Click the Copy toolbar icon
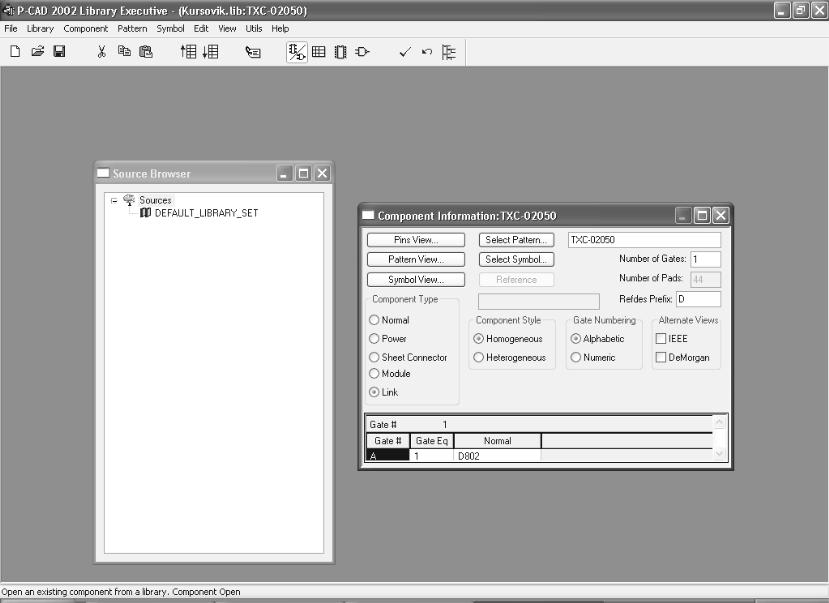The height and width of the screenshot is (603, 829). pos(124,51)
